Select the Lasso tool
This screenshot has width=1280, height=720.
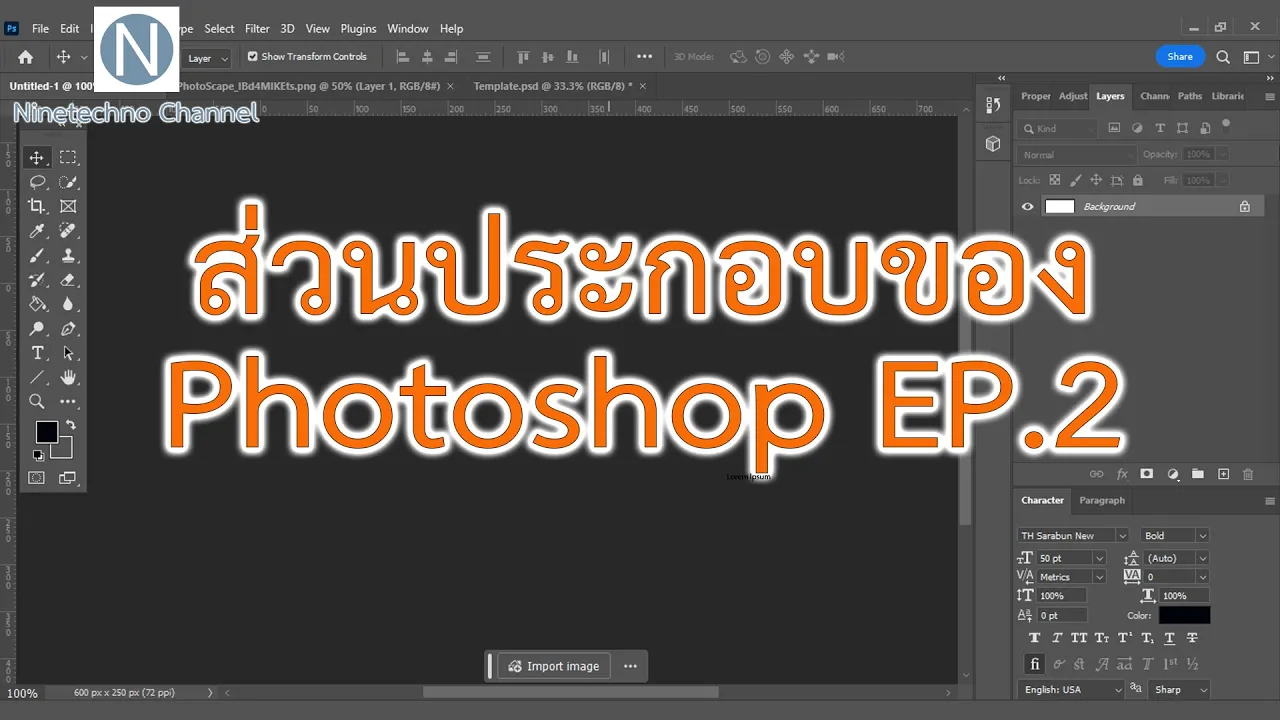pyautogui.click(x=37, y=182)
